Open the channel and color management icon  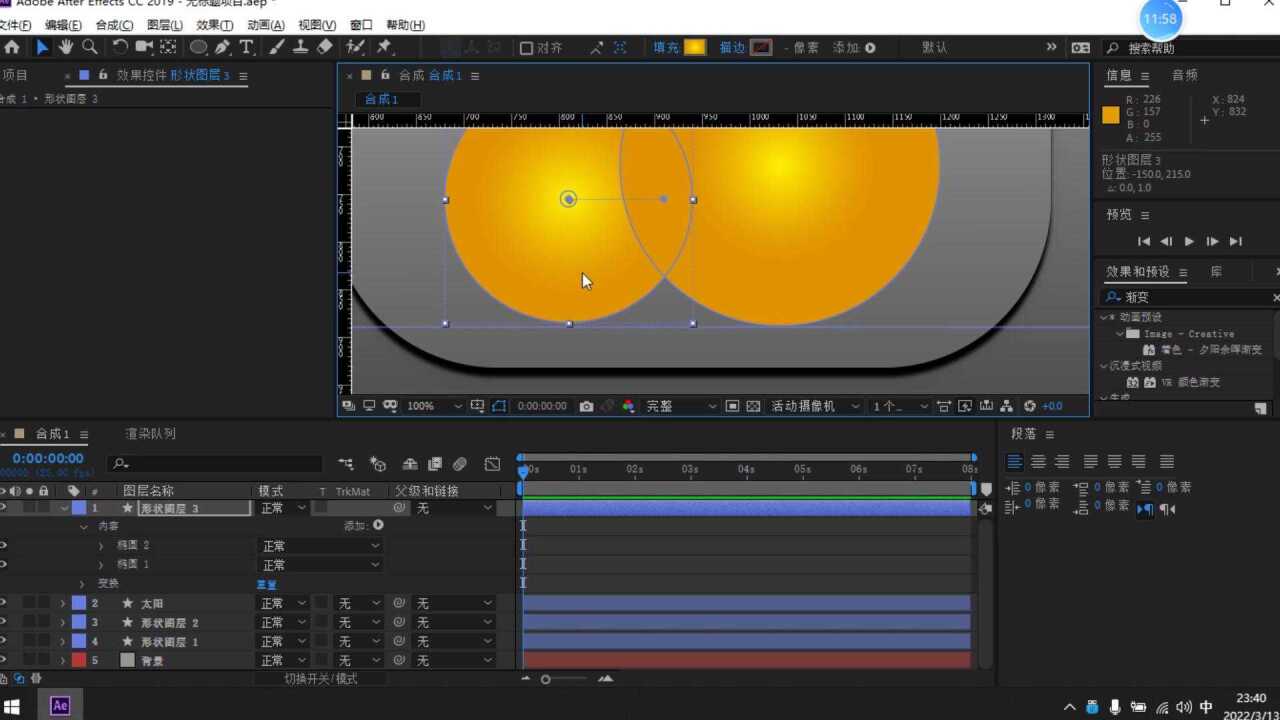coord(628,406)
